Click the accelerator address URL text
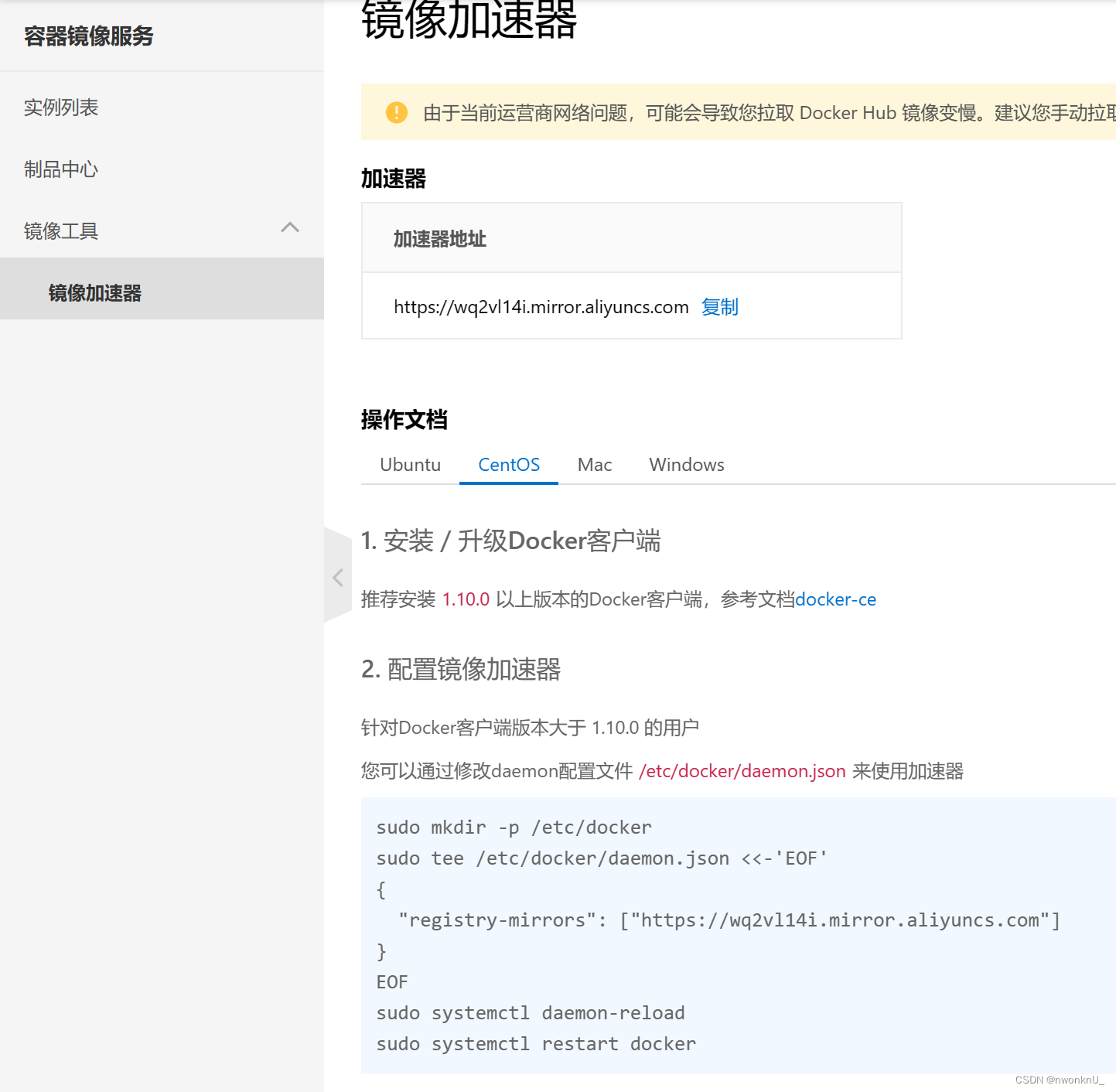This screenshot has width=1116, height=1092. click(x=541, y=307)
